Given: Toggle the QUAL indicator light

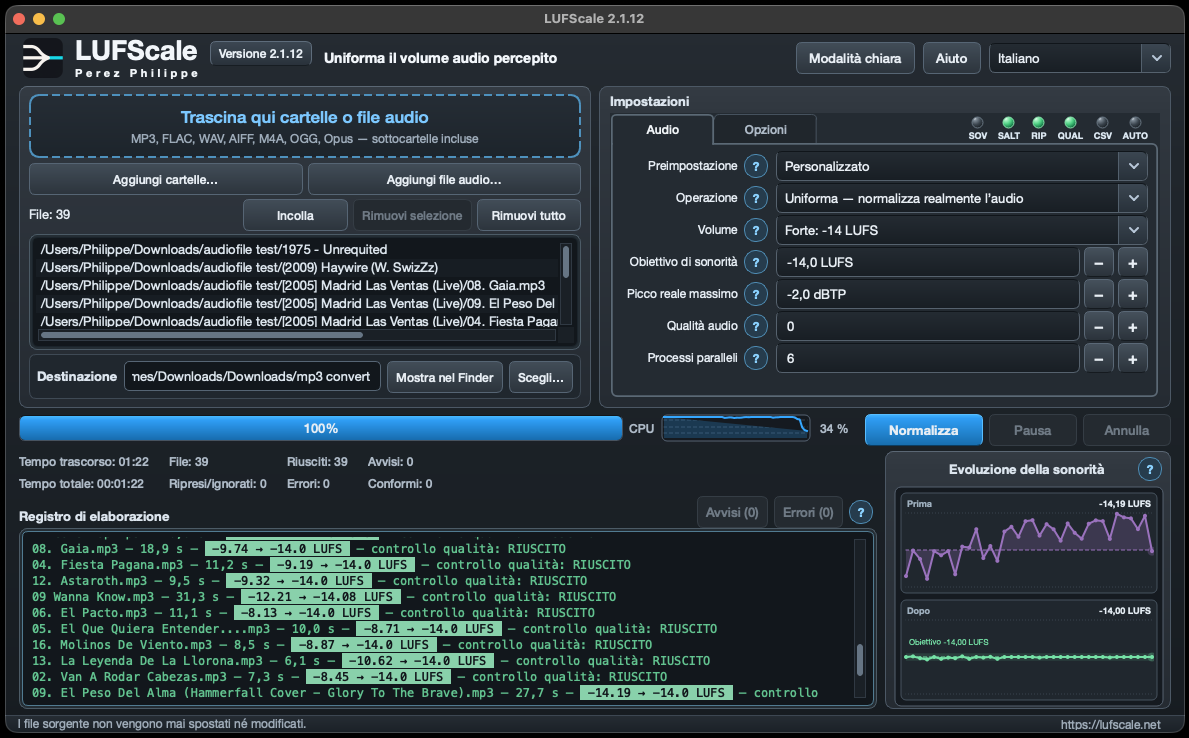Looking at the screenshot, I should tap(1070, 123).
